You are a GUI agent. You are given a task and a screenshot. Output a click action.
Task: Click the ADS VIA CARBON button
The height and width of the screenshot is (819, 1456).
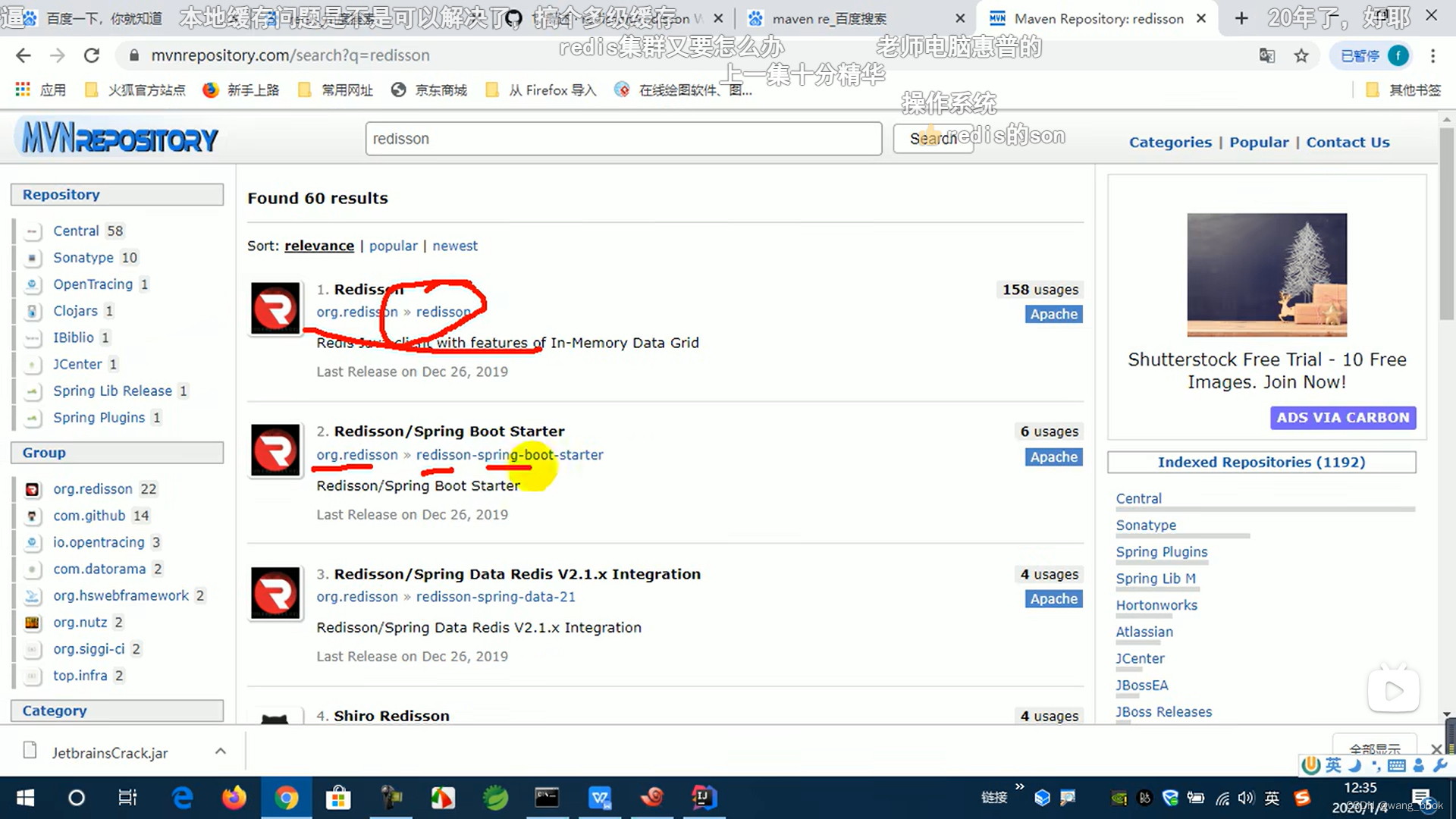(1342, 417)
